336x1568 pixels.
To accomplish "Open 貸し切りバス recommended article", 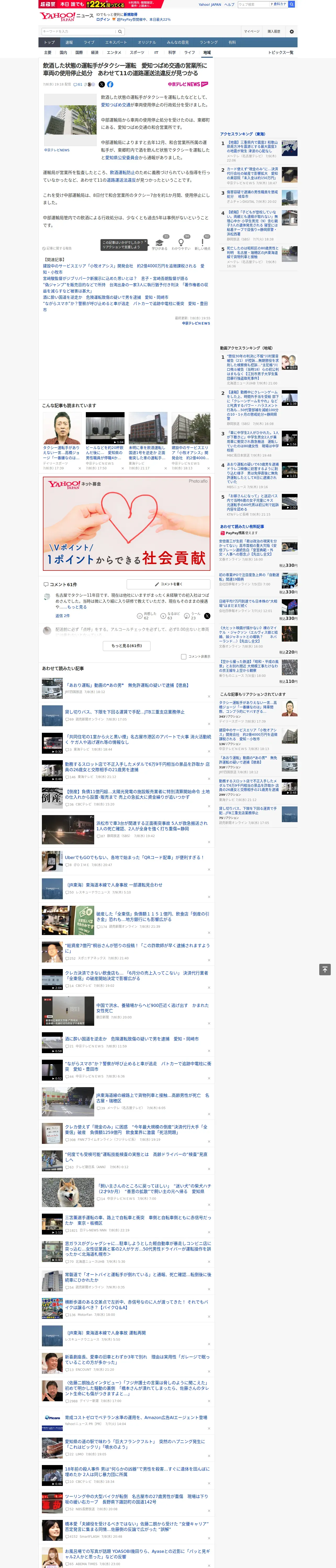I will 124,712.
